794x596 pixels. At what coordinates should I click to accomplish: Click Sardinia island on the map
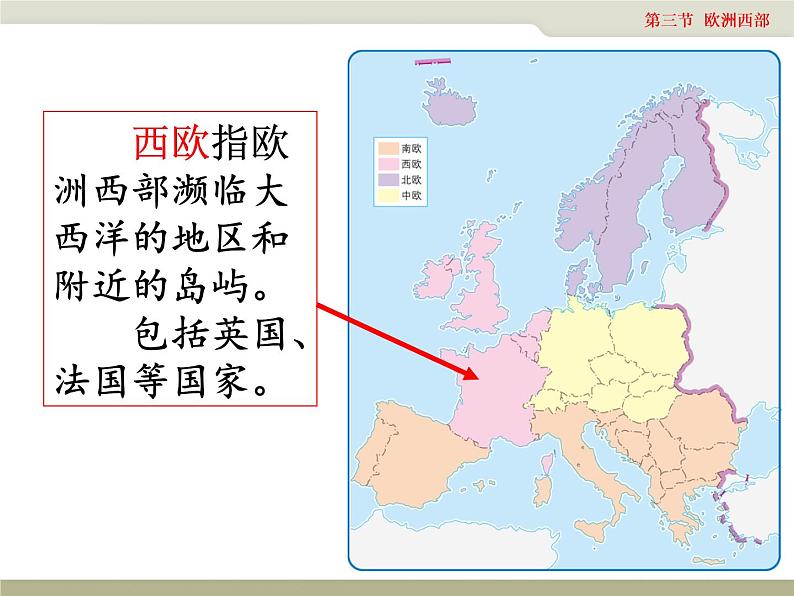543,490
